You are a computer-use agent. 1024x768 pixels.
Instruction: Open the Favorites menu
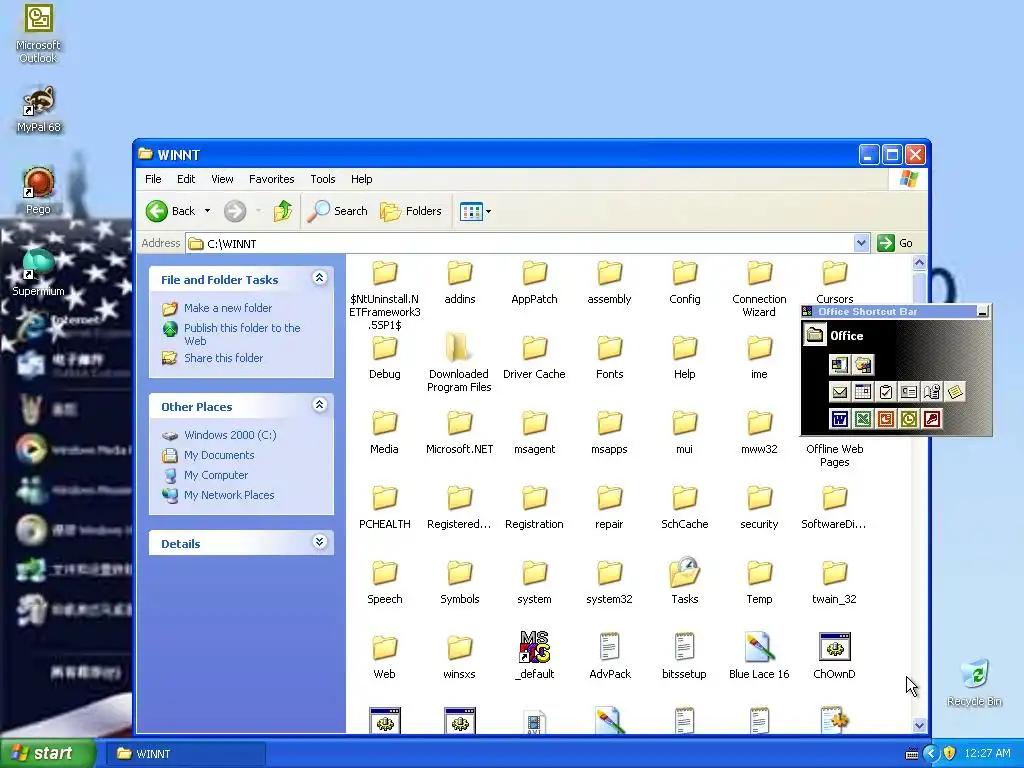[272, 179]
